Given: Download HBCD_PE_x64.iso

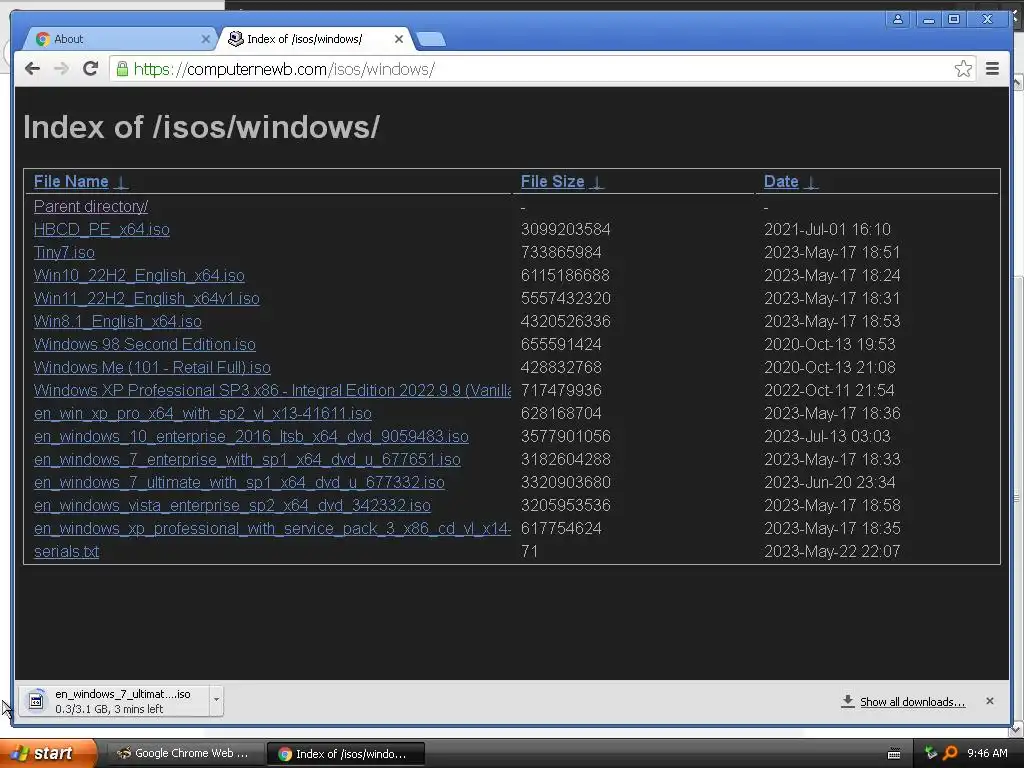Looking at the screenshot, I should [101, 229].
